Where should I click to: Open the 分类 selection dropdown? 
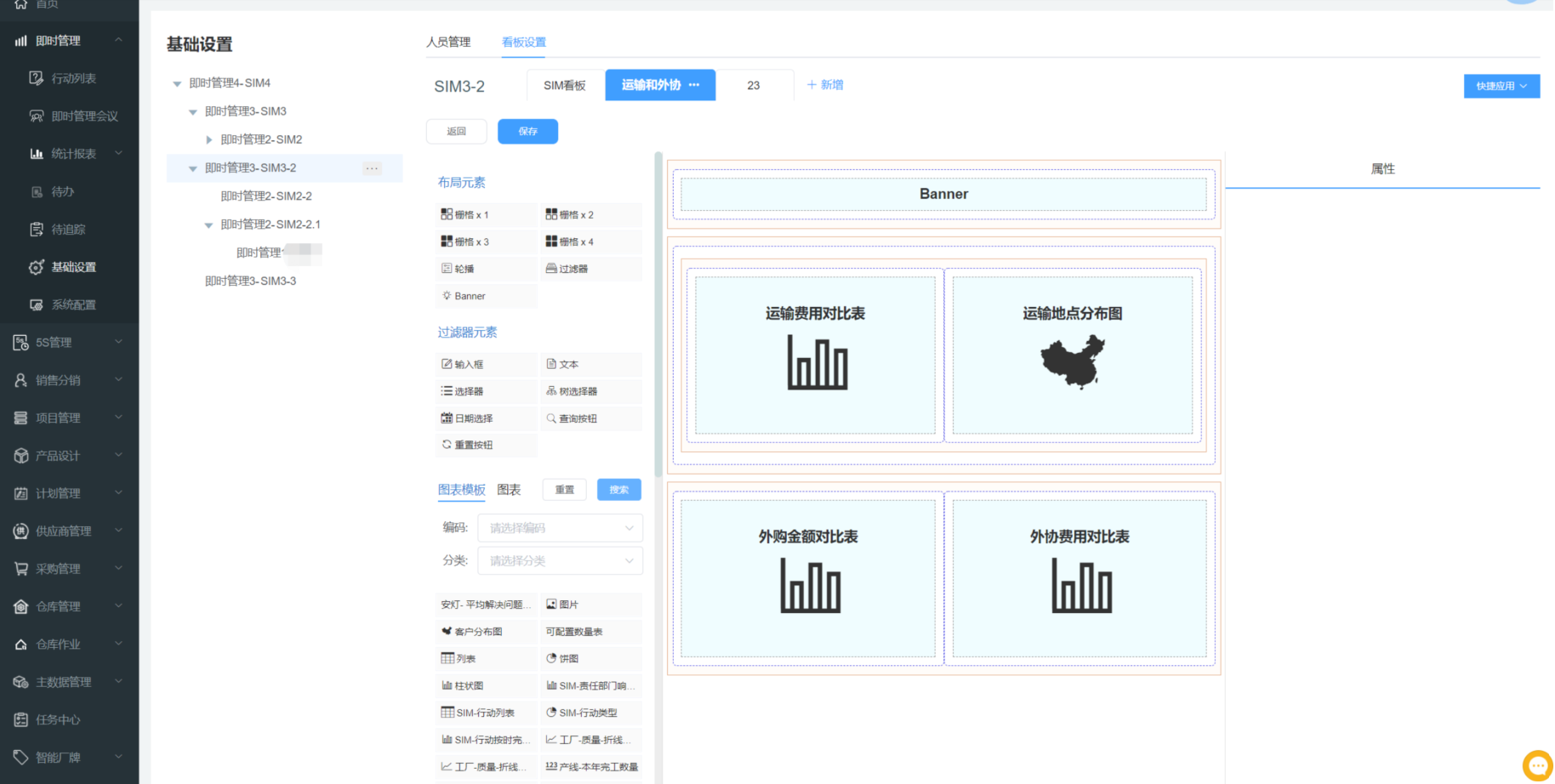(x=560, y=561)
